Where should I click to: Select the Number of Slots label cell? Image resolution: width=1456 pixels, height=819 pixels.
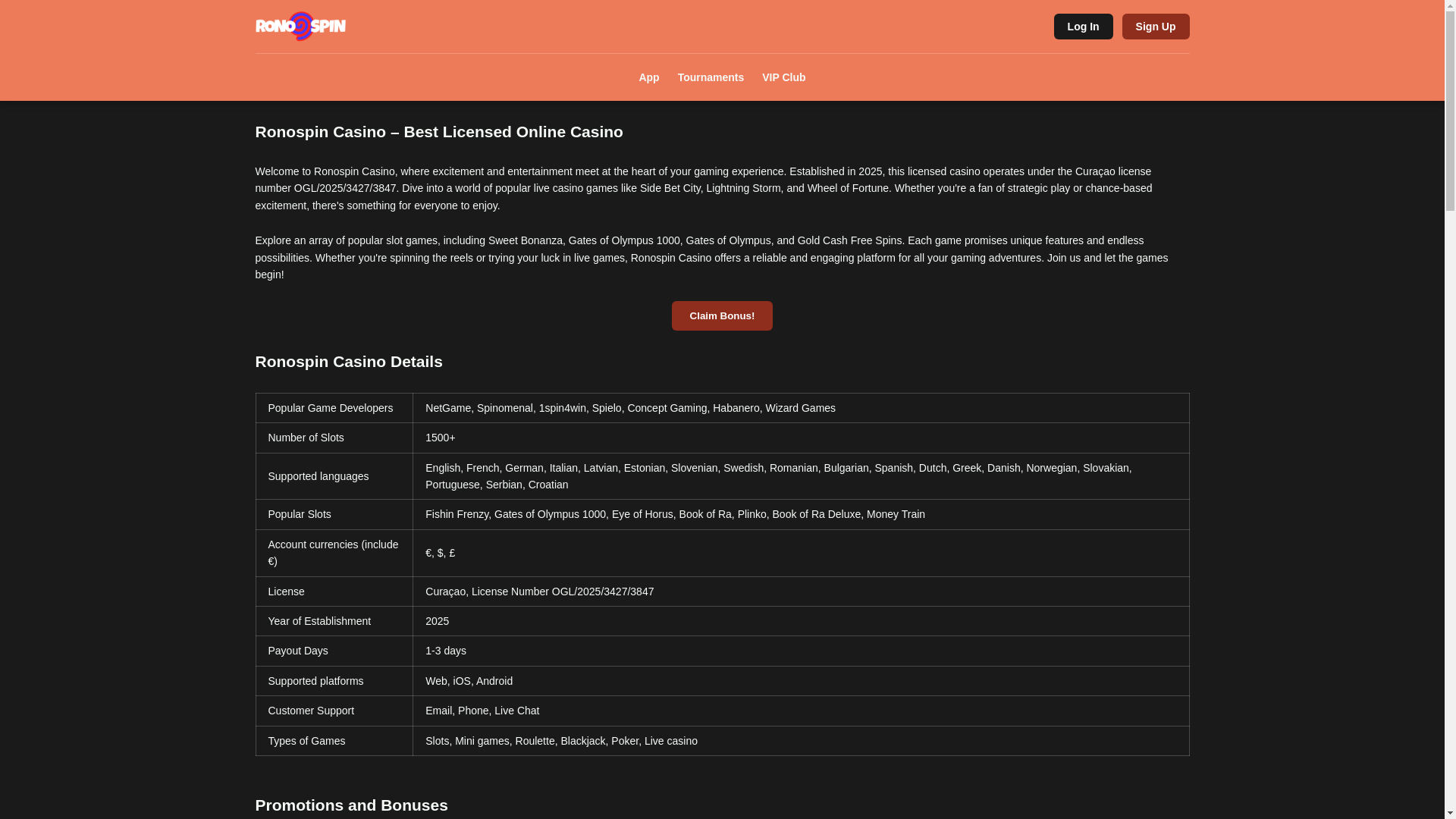click(334, 438)
